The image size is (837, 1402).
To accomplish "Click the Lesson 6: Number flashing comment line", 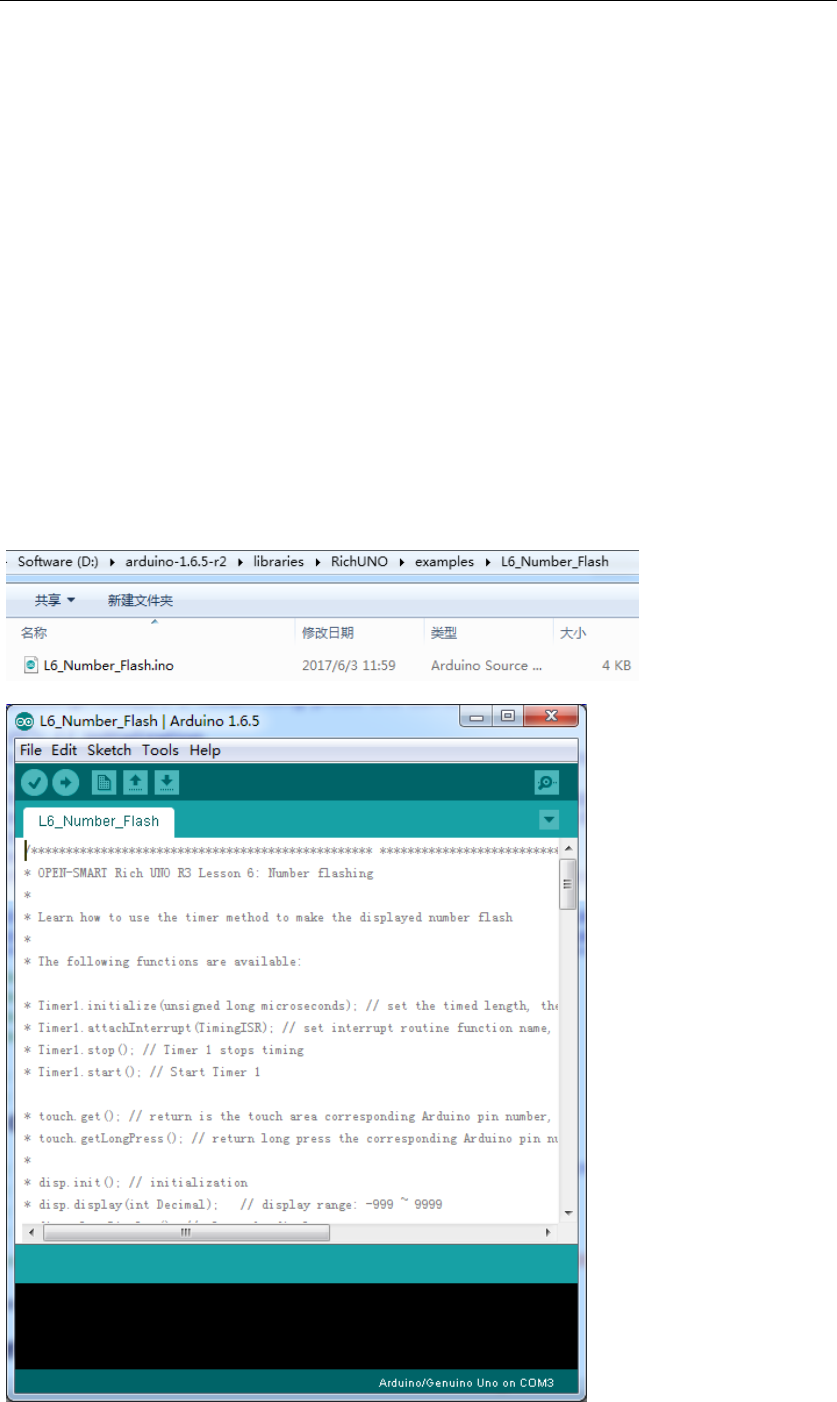I will 200,873.
